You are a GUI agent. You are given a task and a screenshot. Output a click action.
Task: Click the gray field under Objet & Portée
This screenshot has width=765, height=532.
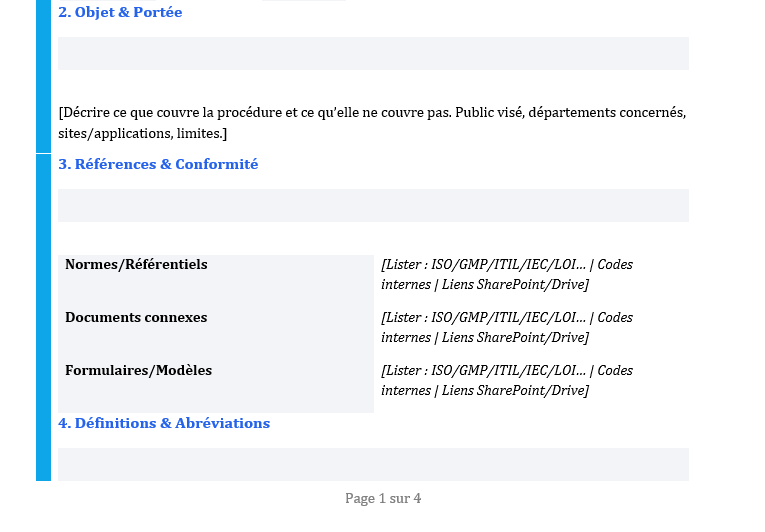pyautogui.click(x=373, y=53)
